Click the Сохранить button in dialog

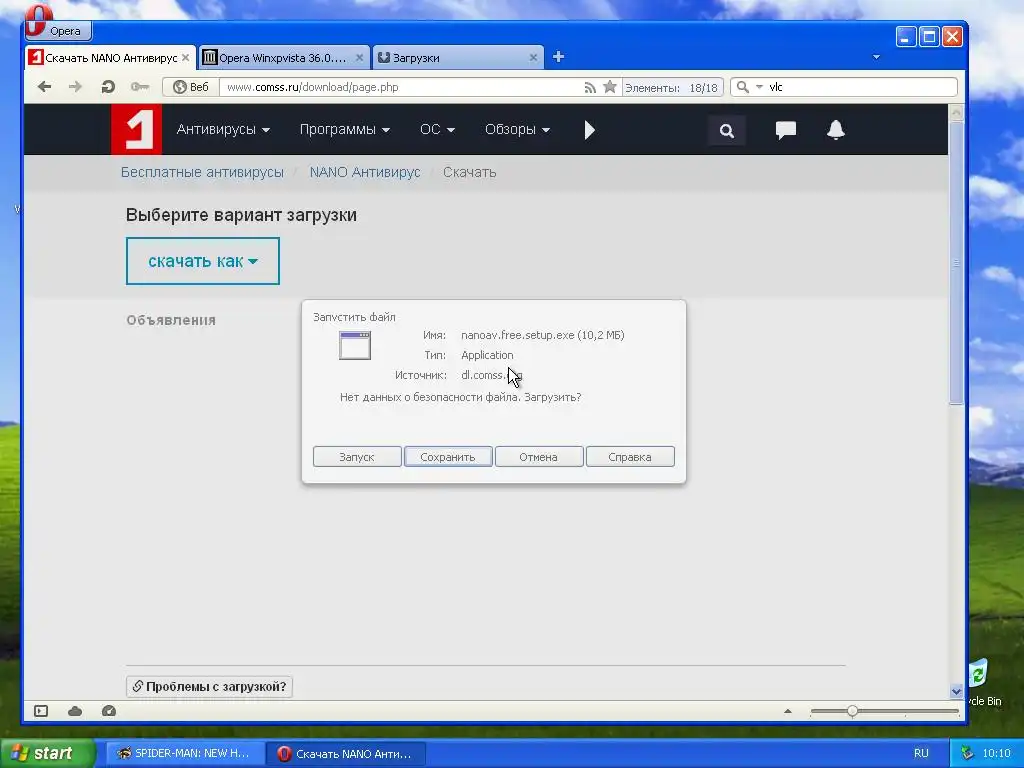pos(448,456)
